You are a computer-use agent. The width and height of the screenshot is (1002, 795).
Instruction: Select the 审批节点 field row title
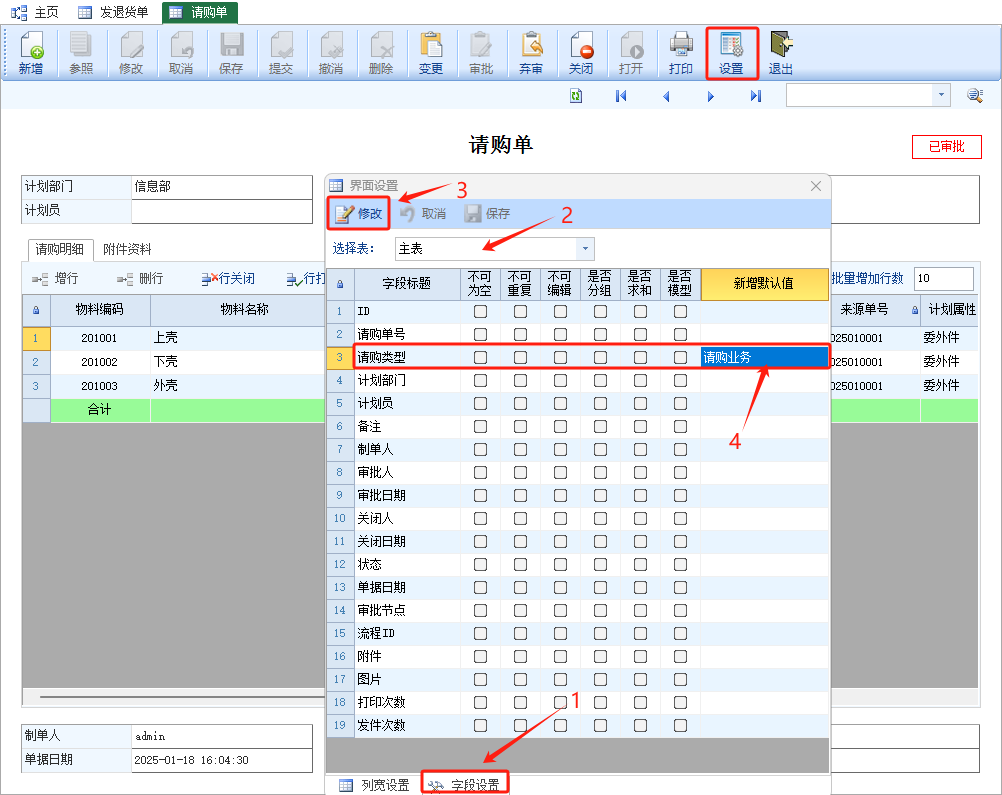pos(407,610)
